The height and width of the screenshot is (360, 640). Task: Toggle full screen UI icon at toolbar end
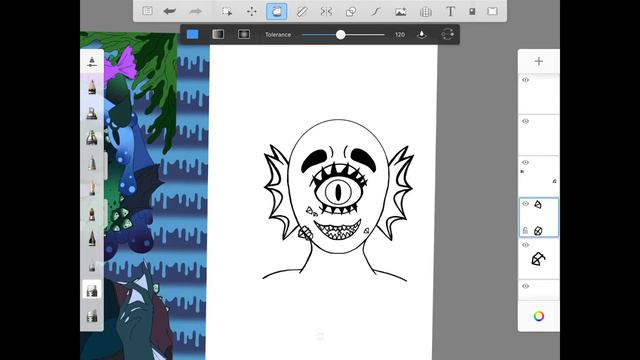click(x=492, y=11)
